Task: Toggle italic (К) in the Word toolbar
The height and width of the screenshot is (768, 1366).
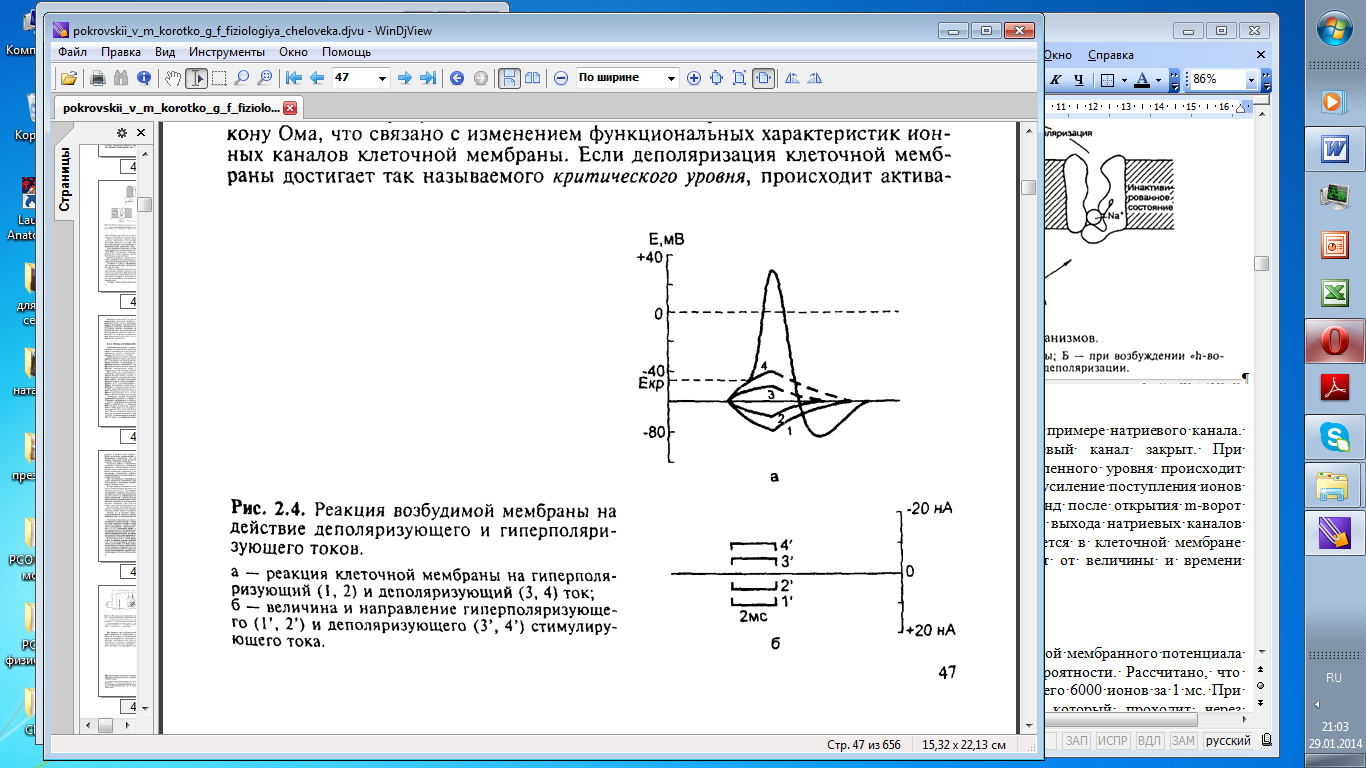Action: coord(1055,80)
